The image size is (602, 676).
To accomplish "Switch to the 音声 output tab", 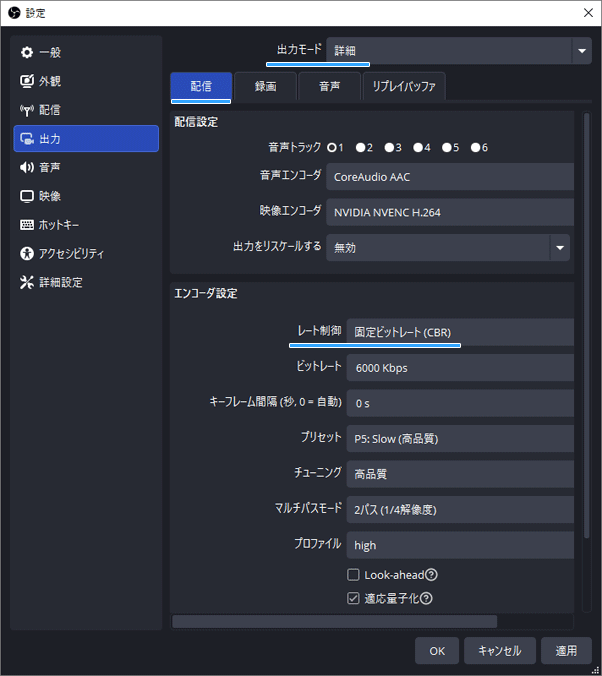I will pos(329,86).
